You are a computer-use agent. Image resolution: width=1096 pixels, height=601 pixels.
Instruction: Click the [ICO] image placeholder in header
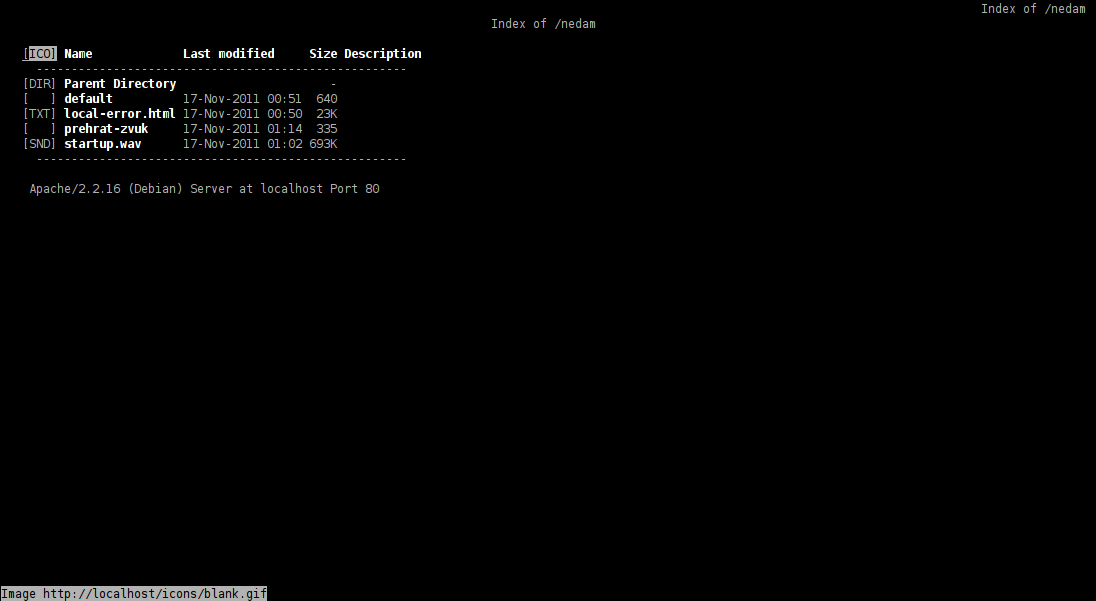[x=40, y=54]
